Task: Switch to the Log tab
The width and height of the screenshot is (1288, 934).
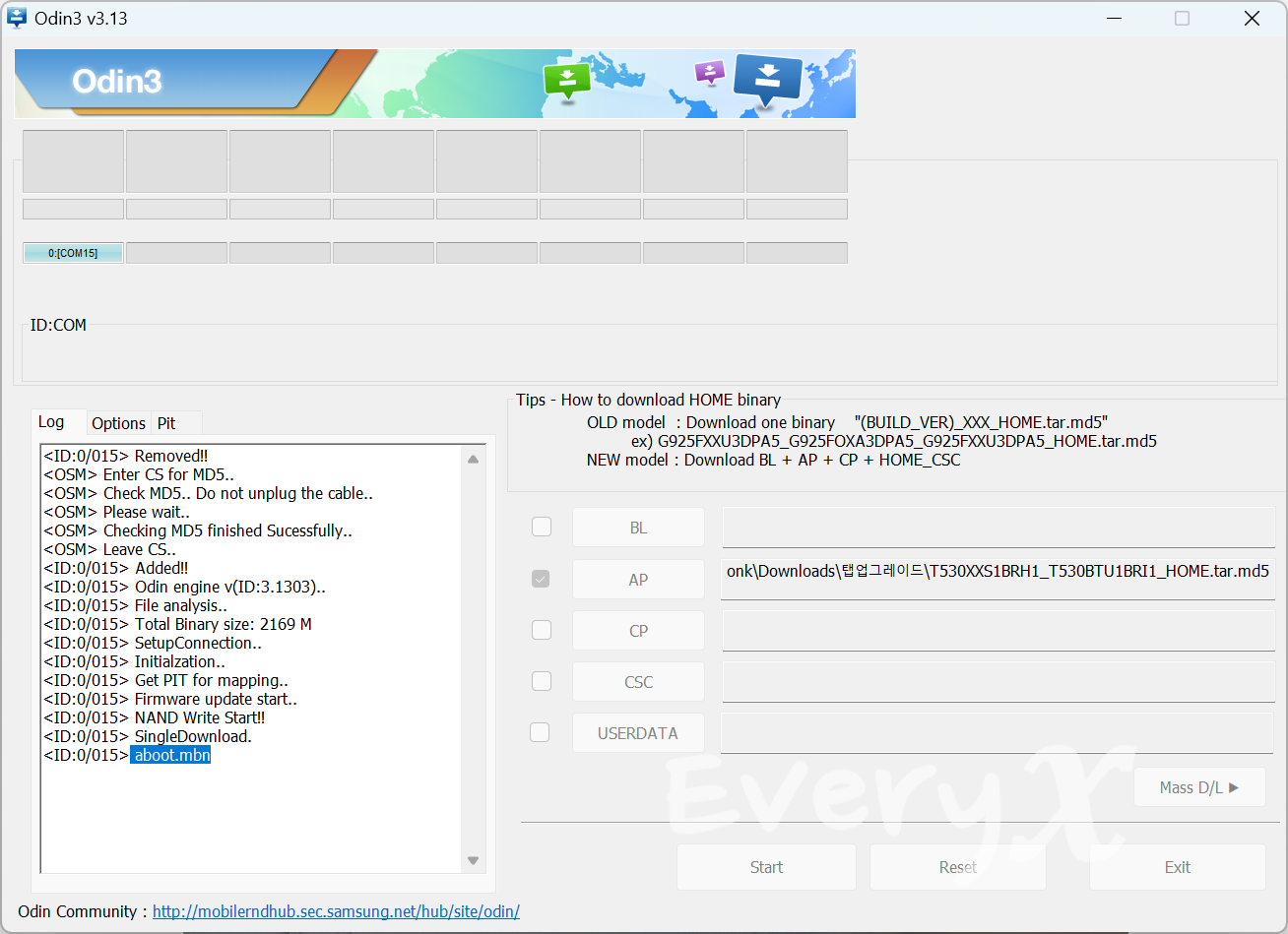Action: click(x=57, y=422)
